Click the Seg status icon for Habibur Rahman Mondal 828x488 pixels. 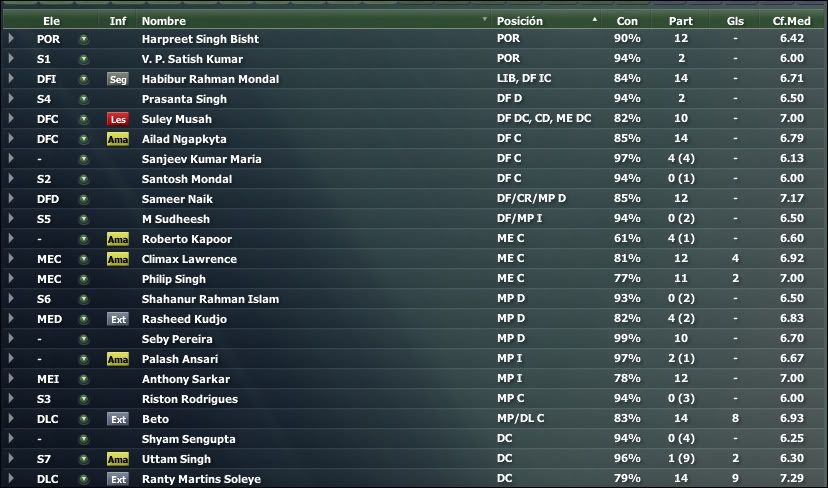pyautogui.click(x=118, y=79)
